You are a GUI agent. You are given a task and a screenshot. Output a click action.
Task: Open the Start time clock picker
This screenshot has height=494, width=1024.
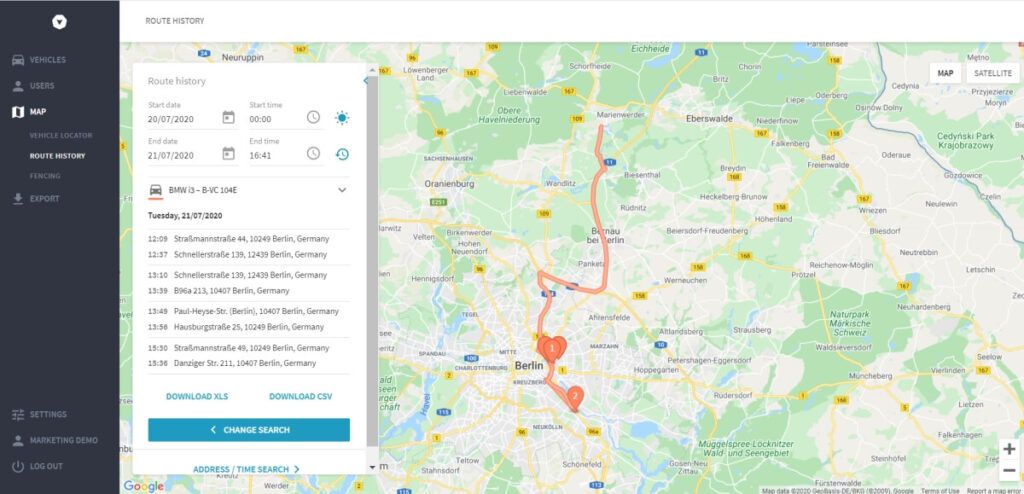[313, 117]
